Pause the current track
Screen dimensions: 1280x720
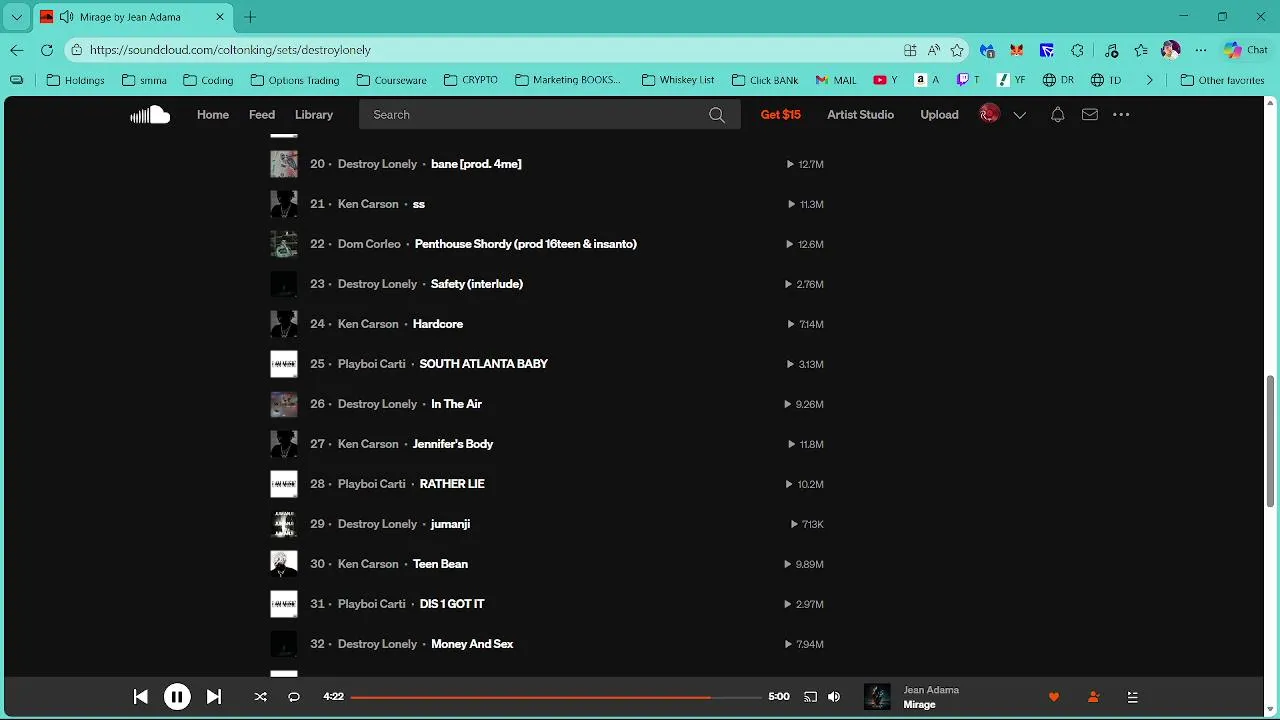(177, 697)
